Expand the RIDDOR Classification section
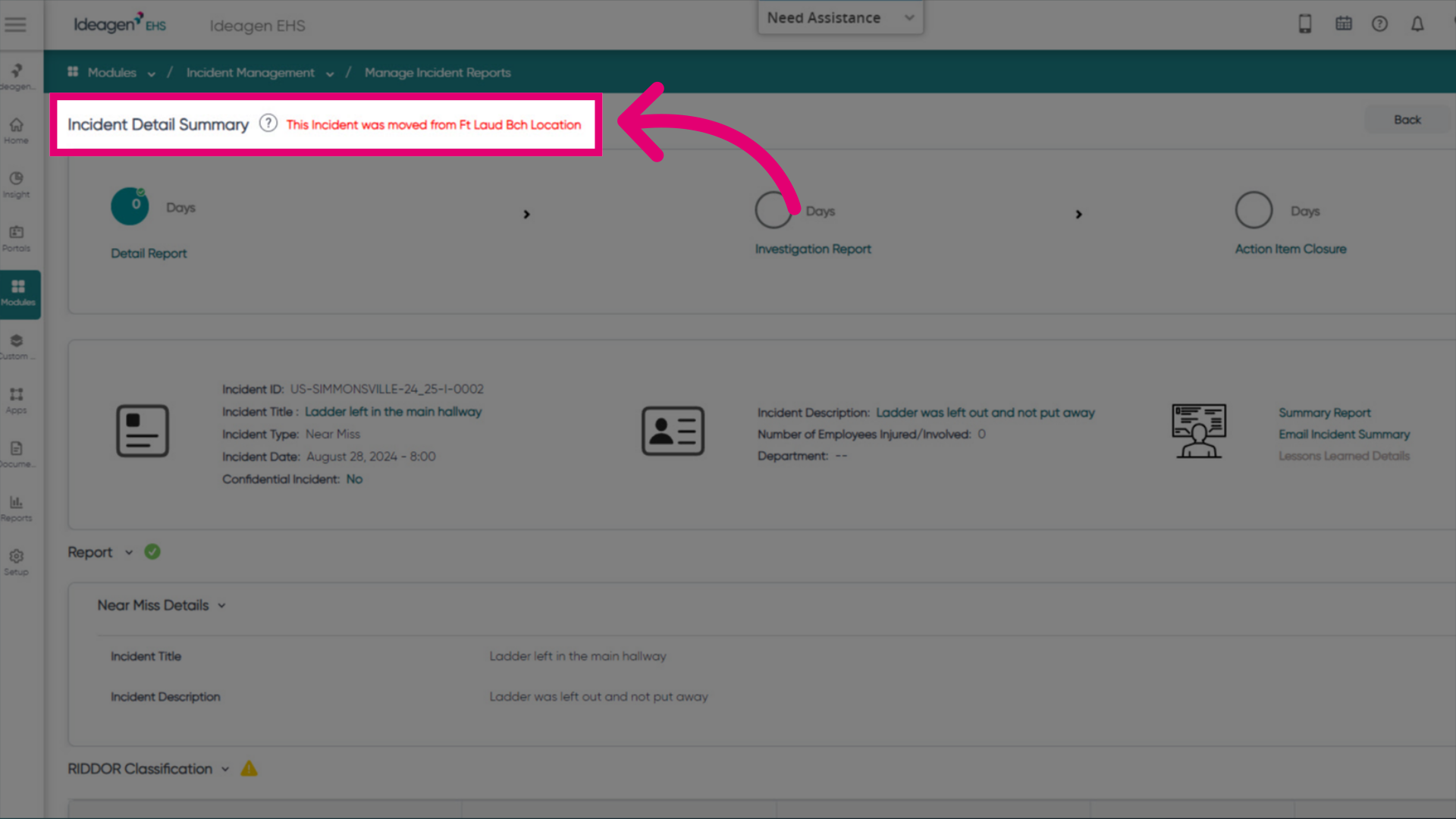The width and height of the screenshot is (1456, 819). click(225, 769)
